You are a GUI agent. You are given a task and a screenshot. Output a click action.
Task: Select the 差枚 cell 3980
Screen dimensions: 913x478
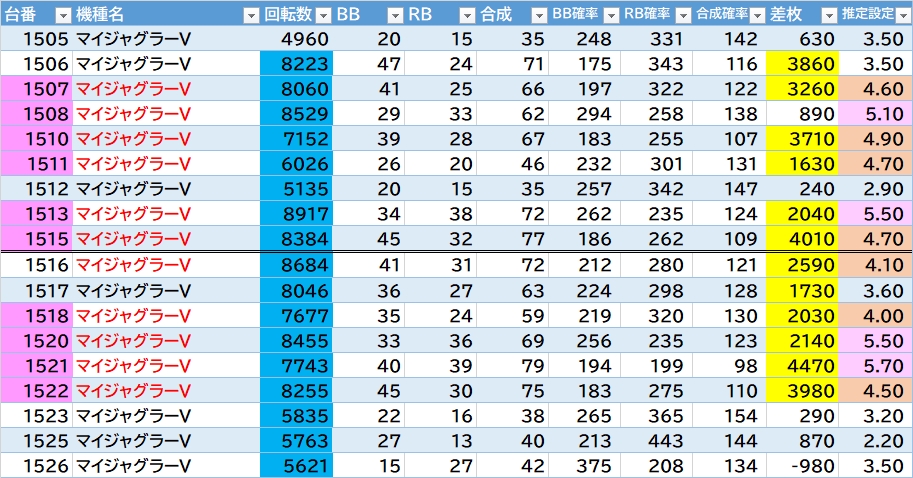(x=802, y=391)
